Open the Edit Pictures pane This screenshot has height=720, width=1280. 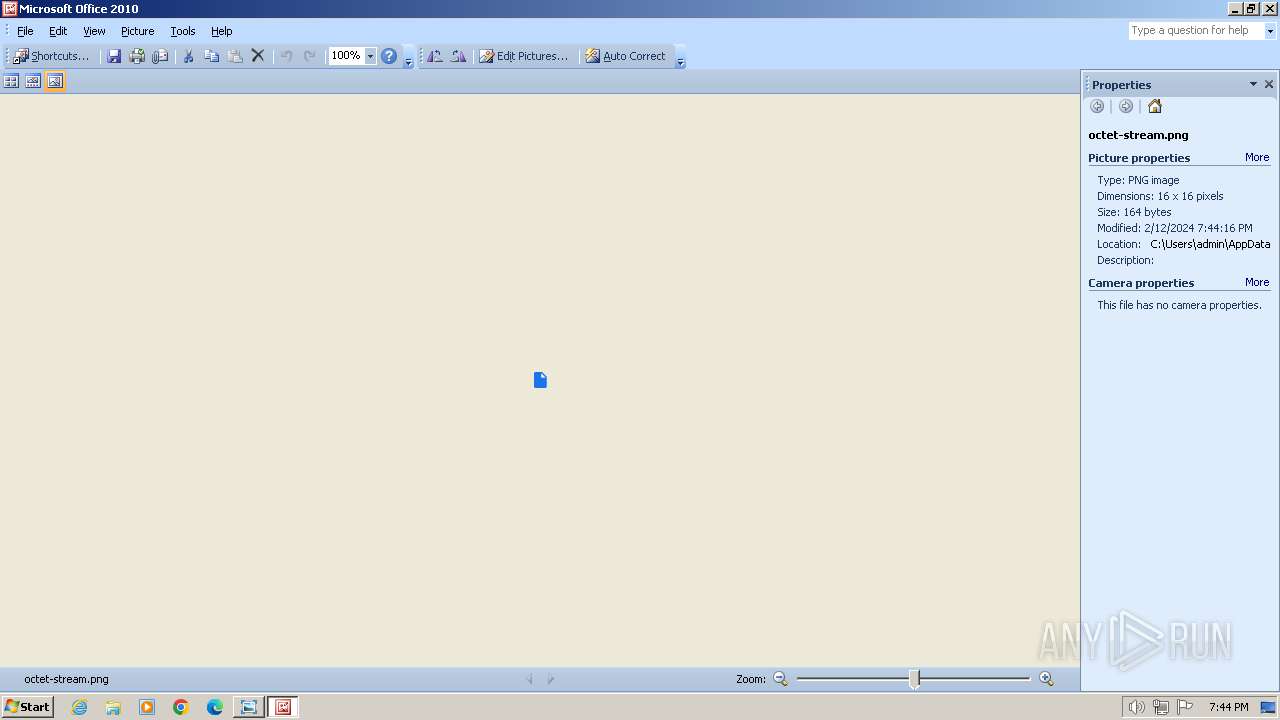(x=523, y=56)
